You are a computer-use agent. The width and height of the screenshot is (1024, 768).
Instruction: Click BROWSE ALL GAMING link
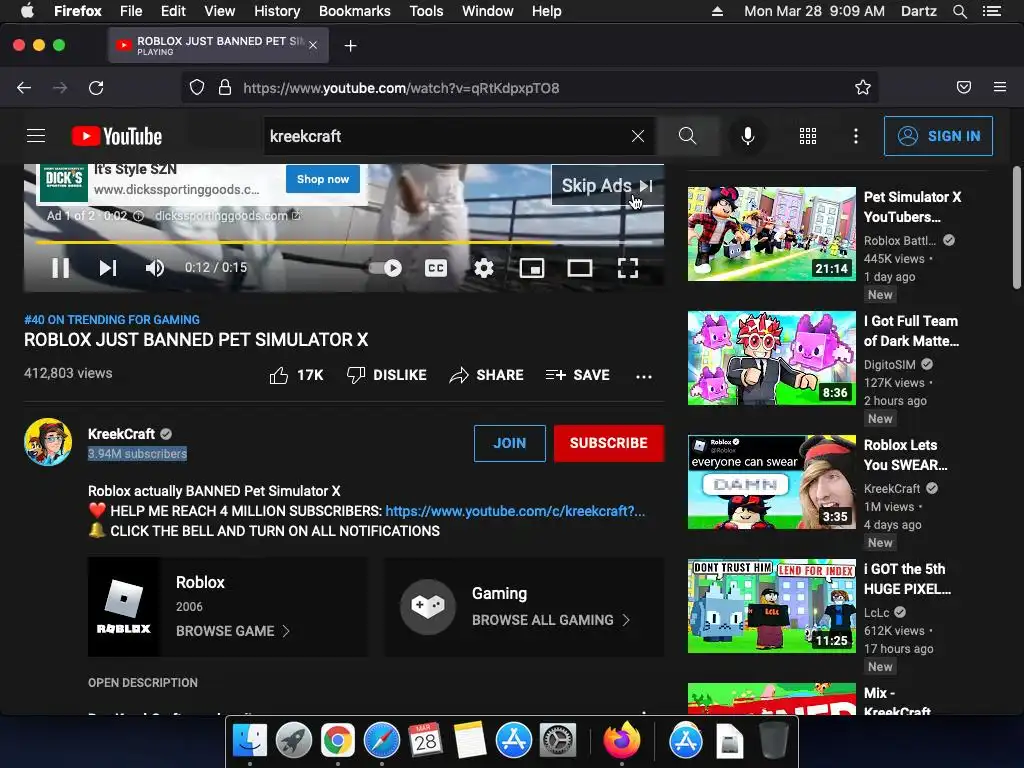(551, 620)
